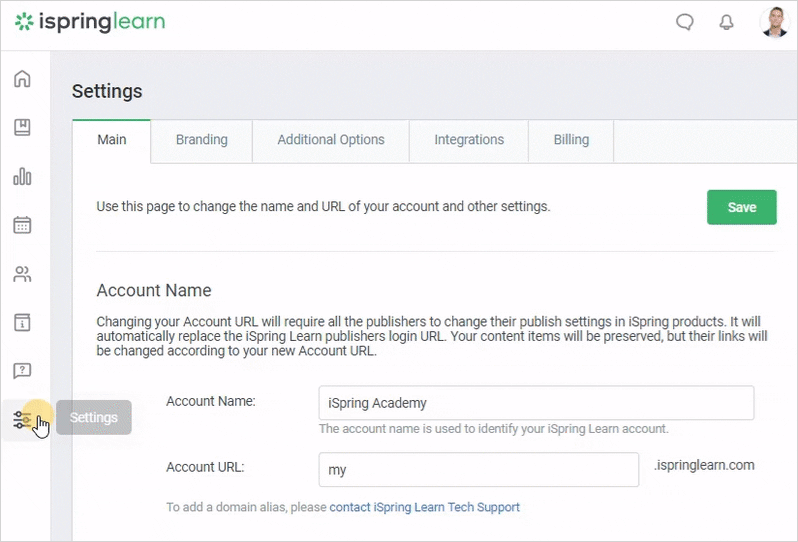The image size is (798, 542).
Task: Click the Account Name section heading
Action: pyautogui.click(x=154, y=290)
